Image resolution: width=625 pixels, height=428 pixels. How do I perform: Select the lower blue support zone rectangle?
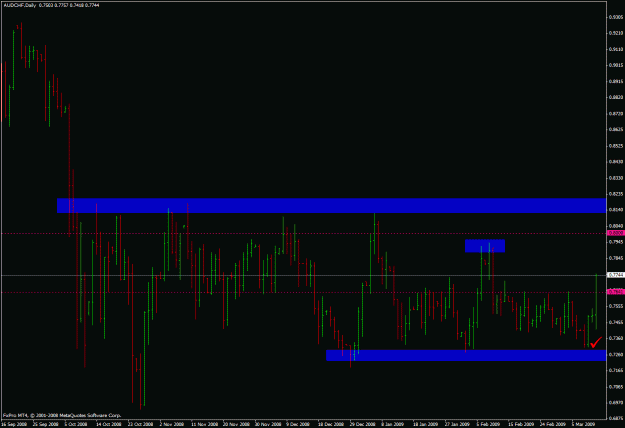pyautogui.click(x=466, y=355)
